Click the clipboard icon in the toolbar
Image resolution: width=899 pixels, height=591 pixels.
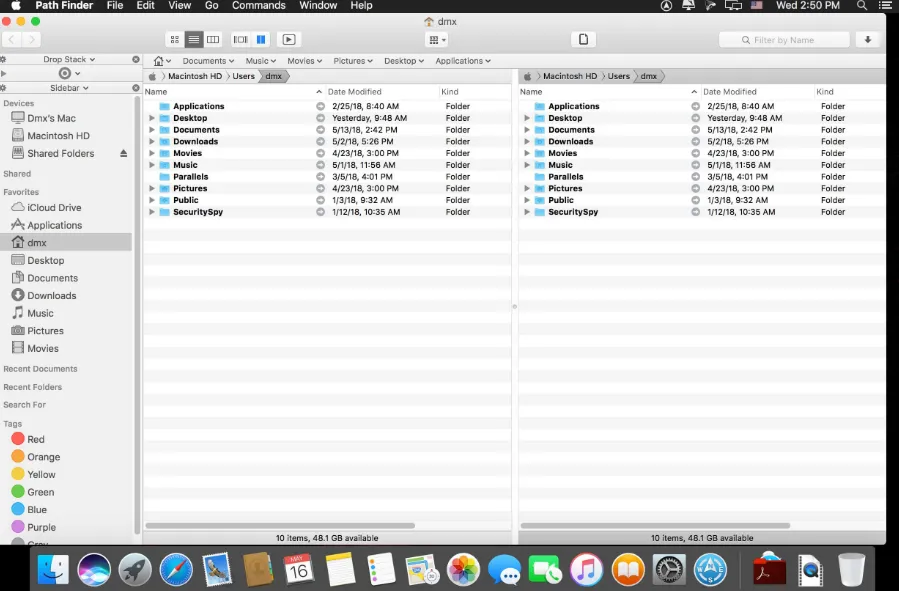coord(583,40)
